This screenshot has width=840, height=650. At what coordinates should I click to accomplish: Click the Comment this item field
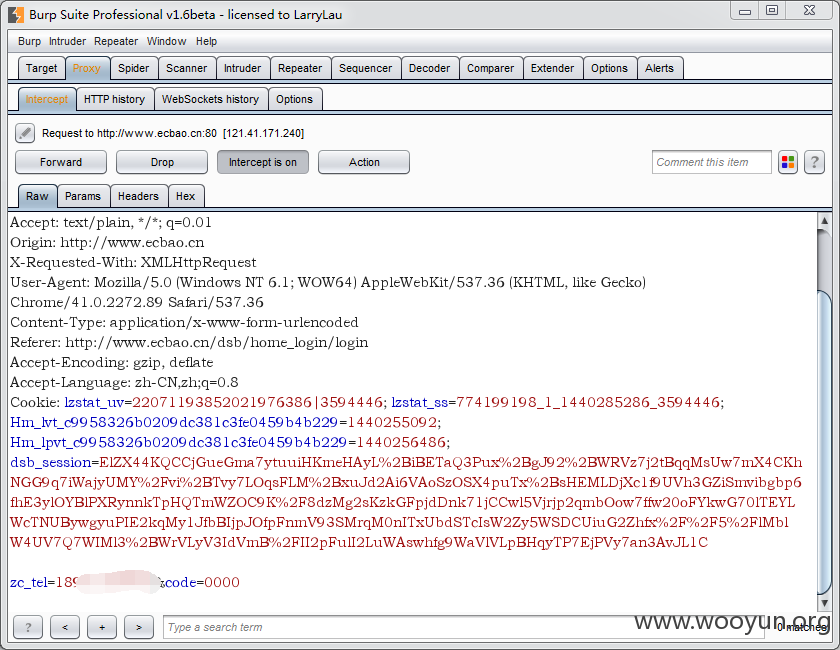711,162
